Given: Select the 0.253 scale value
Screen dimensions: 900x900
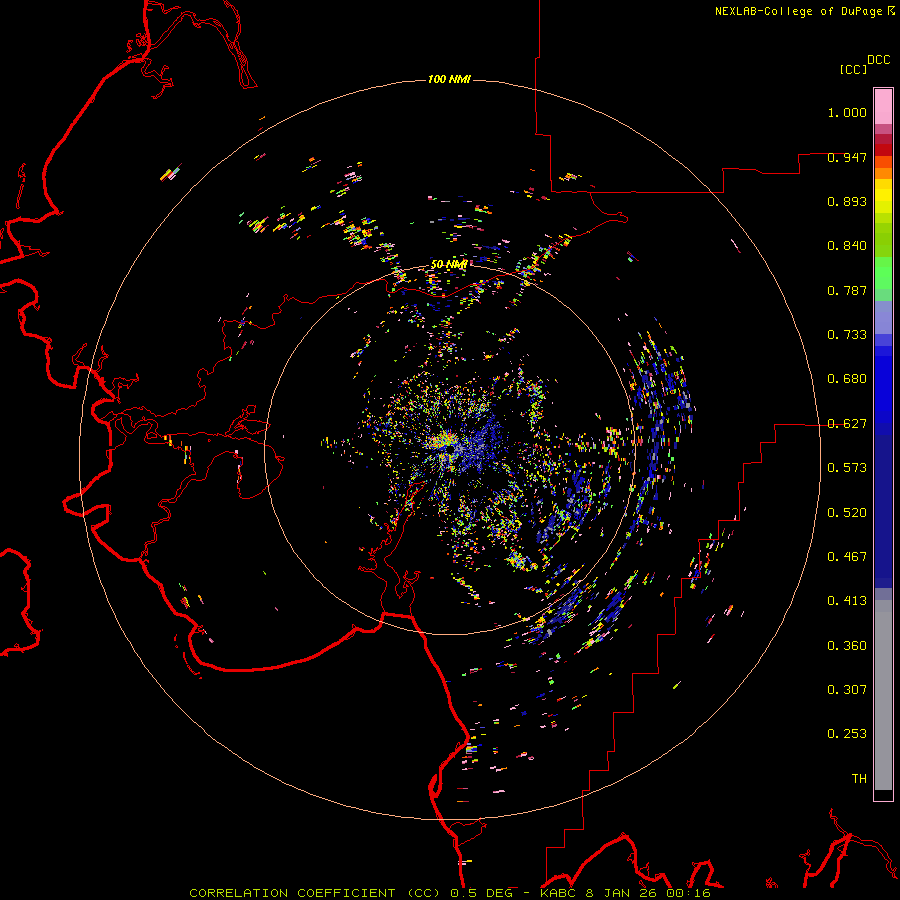Looking at the screenshot, I should pos(847,734).
